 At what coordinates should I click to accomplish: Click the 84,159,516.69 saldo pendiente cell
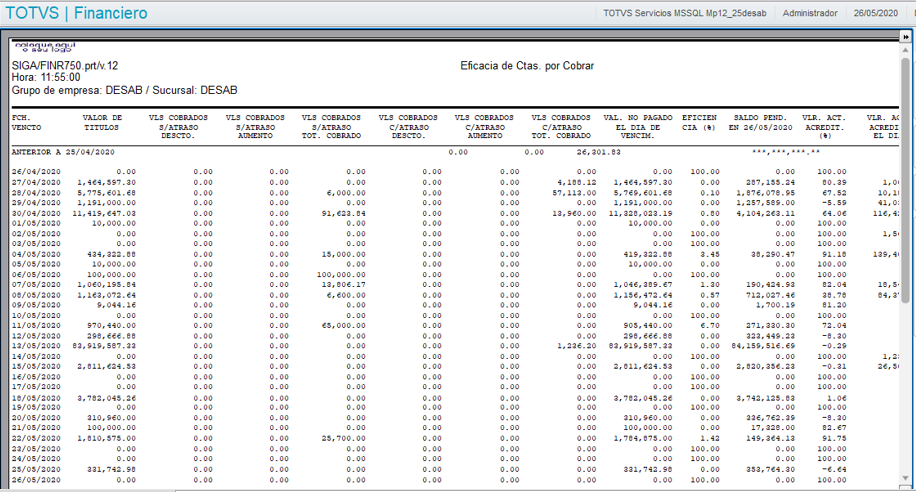point(763,346)
